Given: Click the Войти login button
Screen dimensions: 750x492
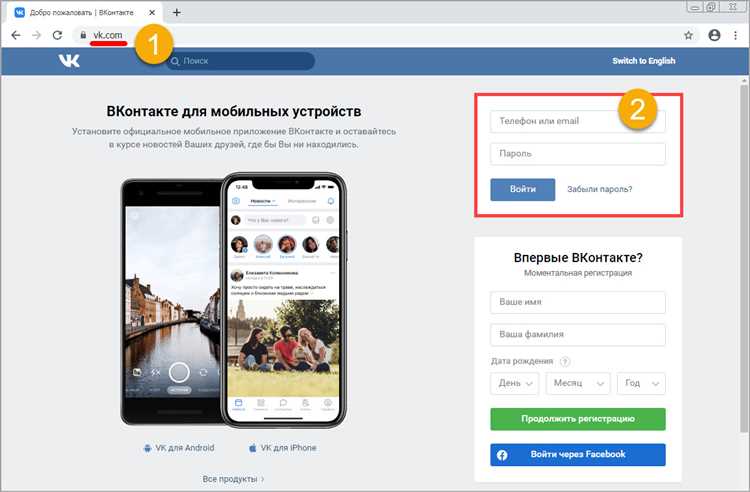Looking at the screenshot, I should pyautogui.click(x=523, y=189).
